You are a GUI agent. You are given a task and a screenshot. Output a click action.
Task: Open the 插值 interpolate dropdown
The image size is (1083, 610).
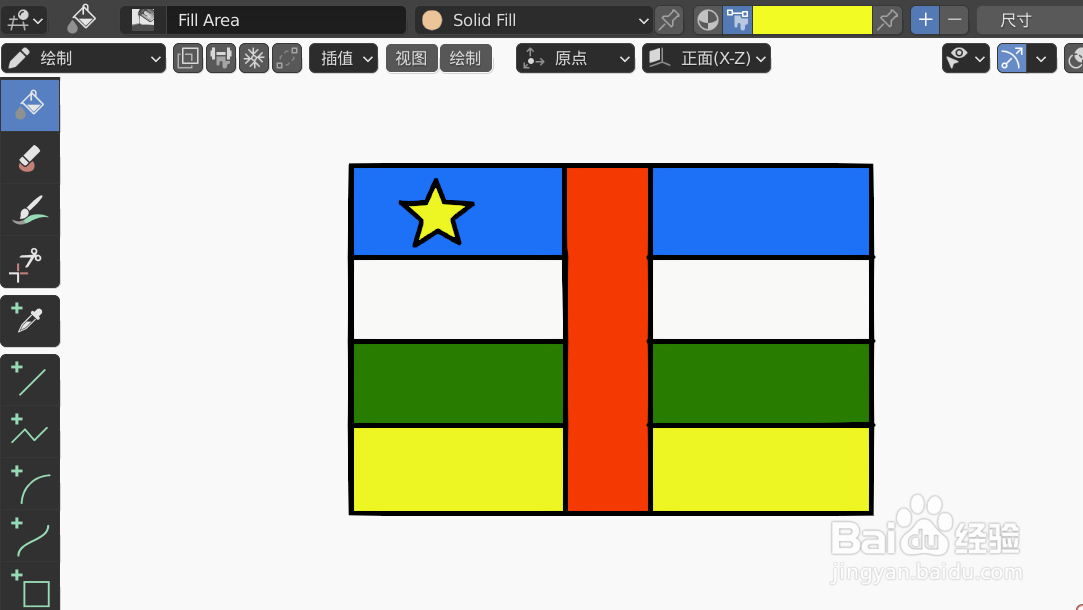343,58
